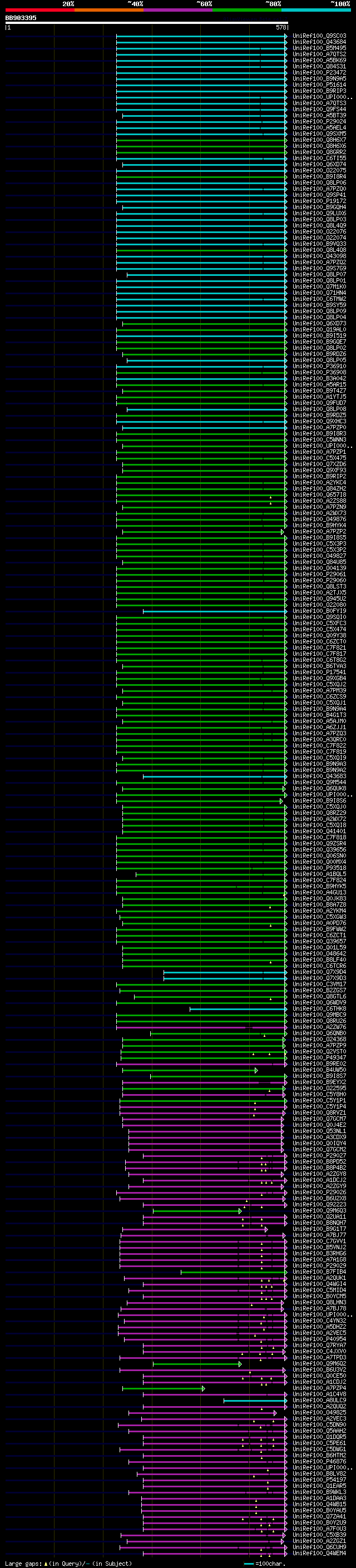Select label UniRef100_A7QTS3
This screenshot has width=356, height=1568.
pyautogui.click(x=319, y=103)
